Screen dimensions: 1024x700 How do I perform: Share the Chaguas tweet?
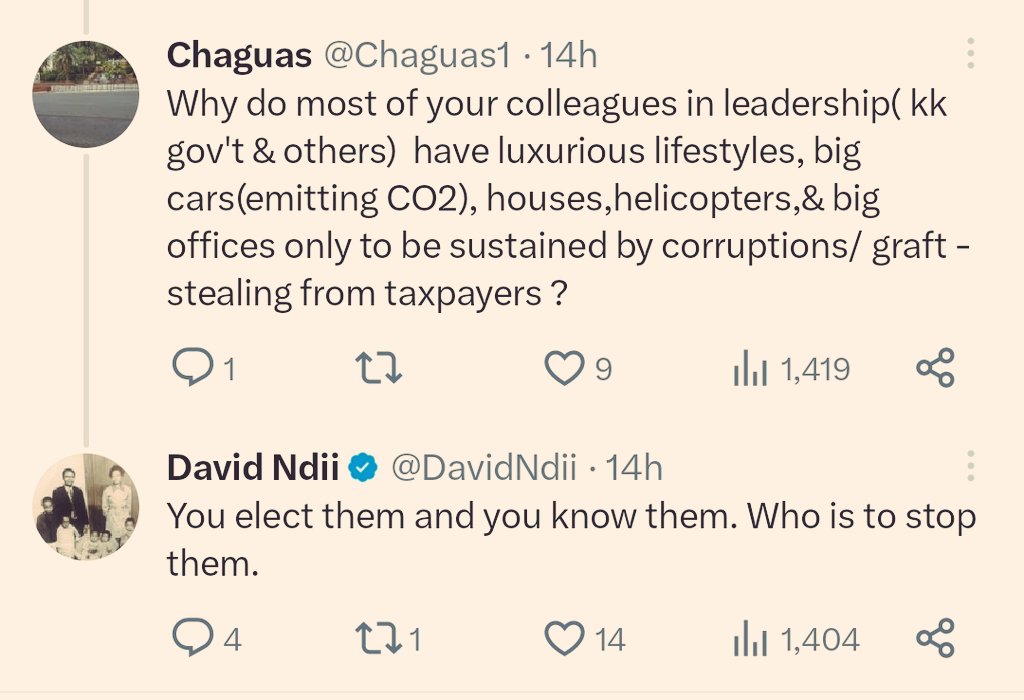[936, 369]
